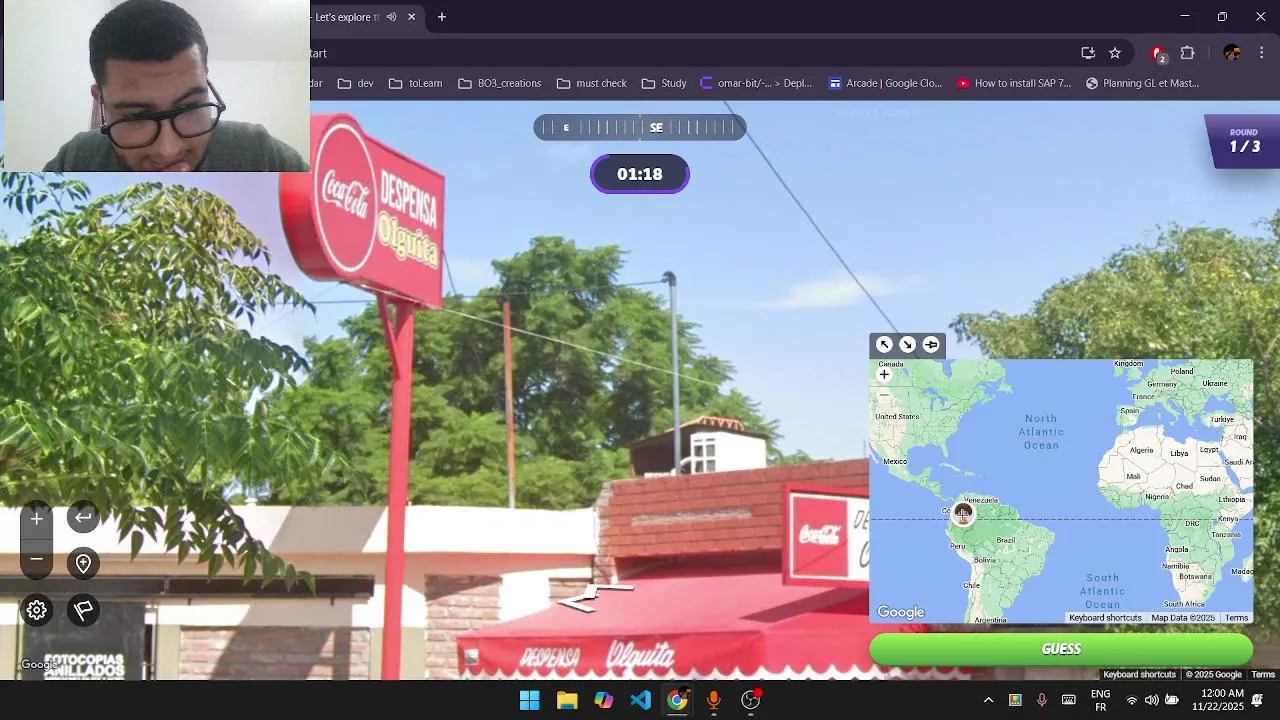Click the green GUESS button

(1061, 649)
